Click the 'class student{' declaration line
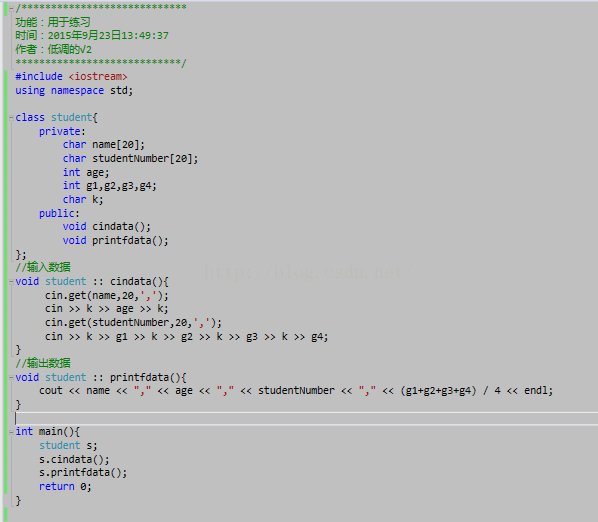The height and width of the screenshot is (522, 598). click(56, 117)
